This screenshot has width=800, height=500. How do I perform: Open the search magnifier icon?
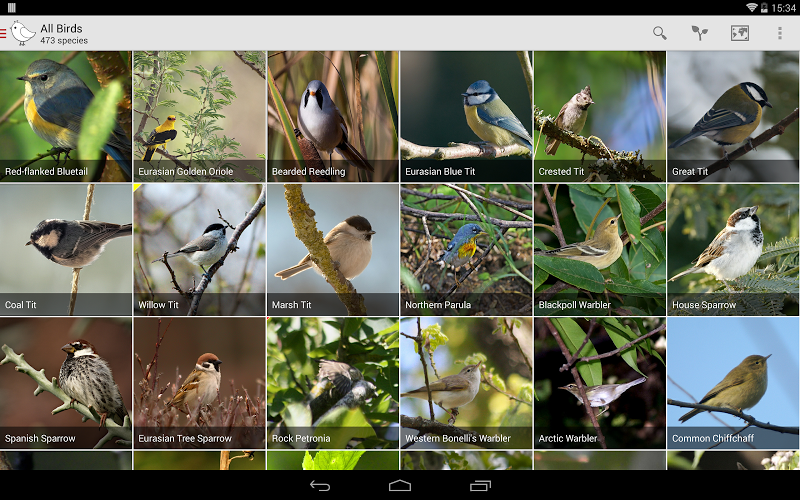pos(660,33)
